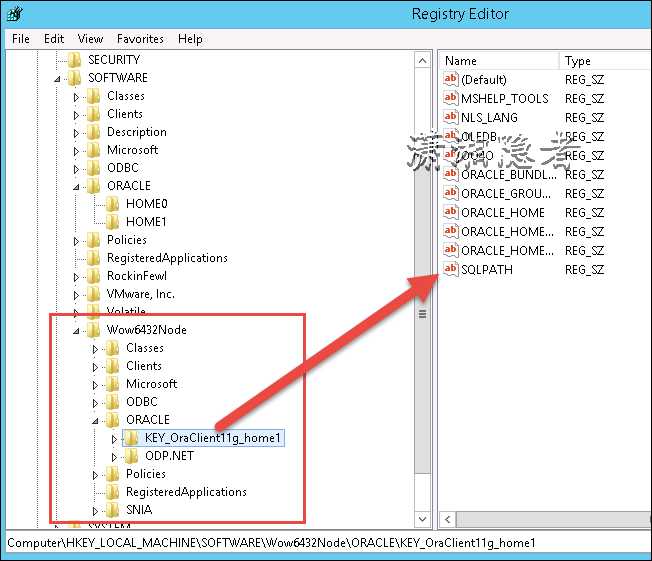Select the ODBC key under Wow6432Node
Image resolution: width=652 pixels, height=561 pixels.
coord(142,402)
